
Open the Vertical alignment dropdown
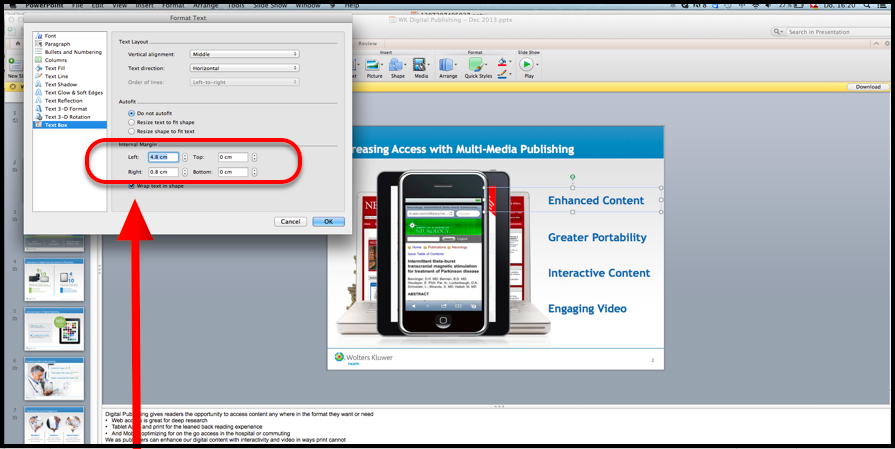click(245, 54)
